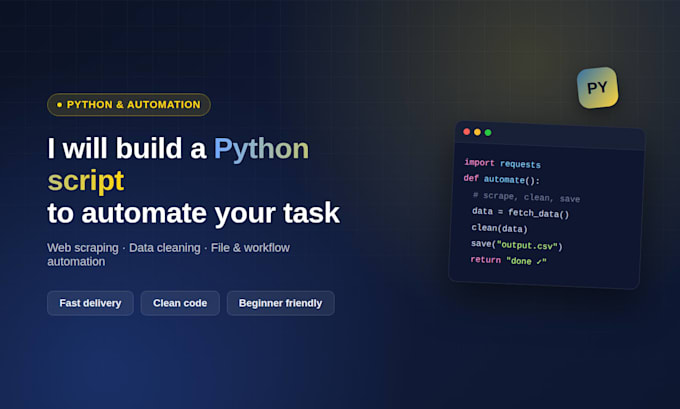
Task: Click the 'clean(data)' code line
Action: tap(499, 228)
